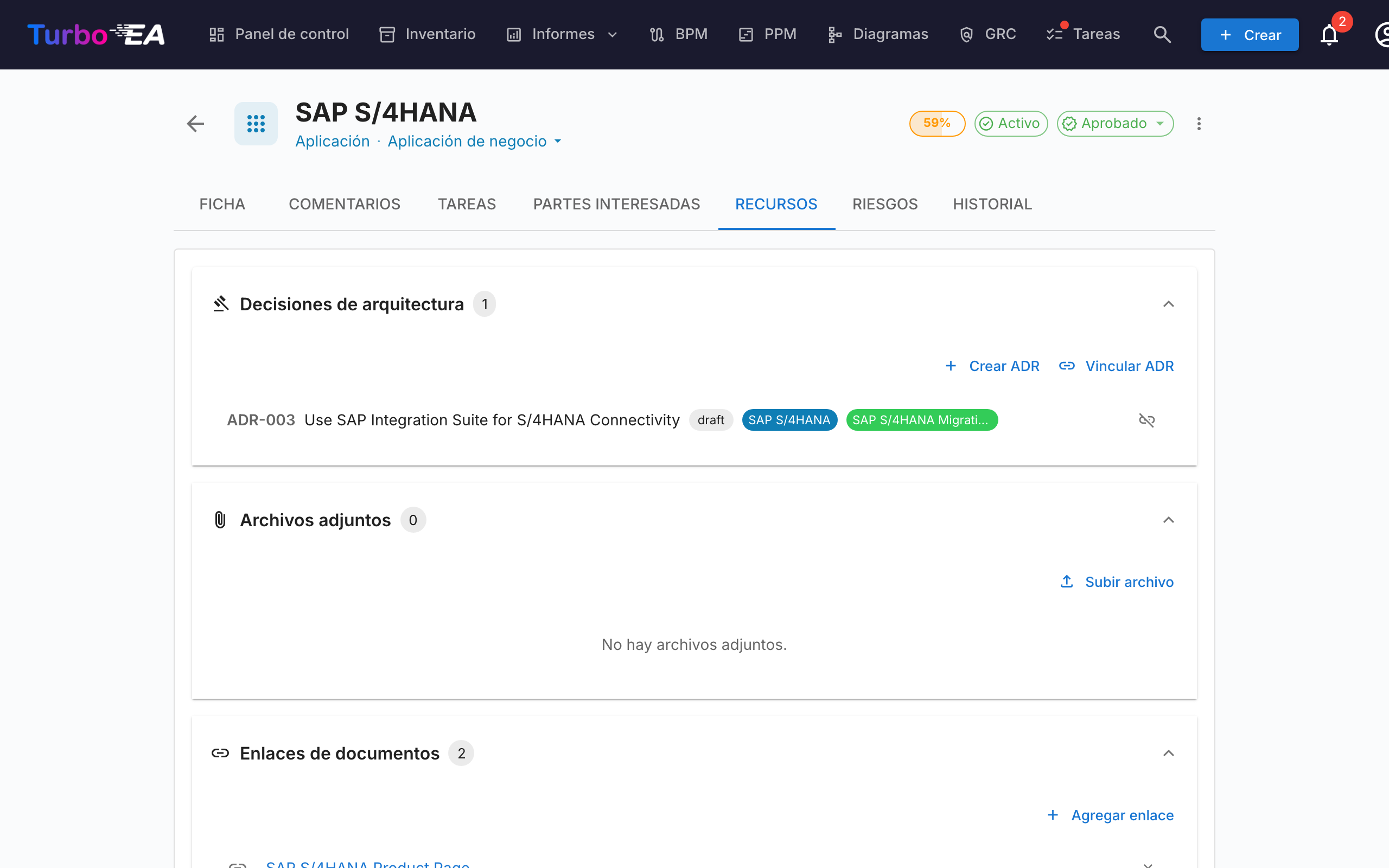
Task: Unlink ADR-003 with the broken-link icon
Action: point(1147,420)
